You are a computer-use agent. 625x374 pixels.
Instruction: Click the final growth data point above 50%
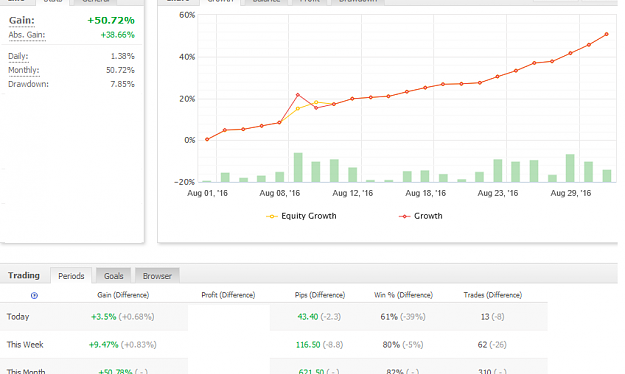(x=607, y=34)
